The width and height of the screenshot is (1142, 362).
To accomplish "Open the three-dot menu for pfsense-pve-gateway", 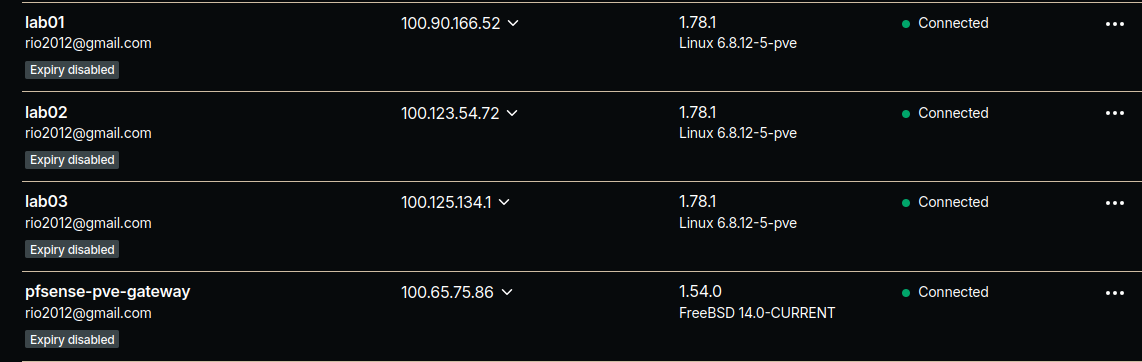I will point(1114,293).
